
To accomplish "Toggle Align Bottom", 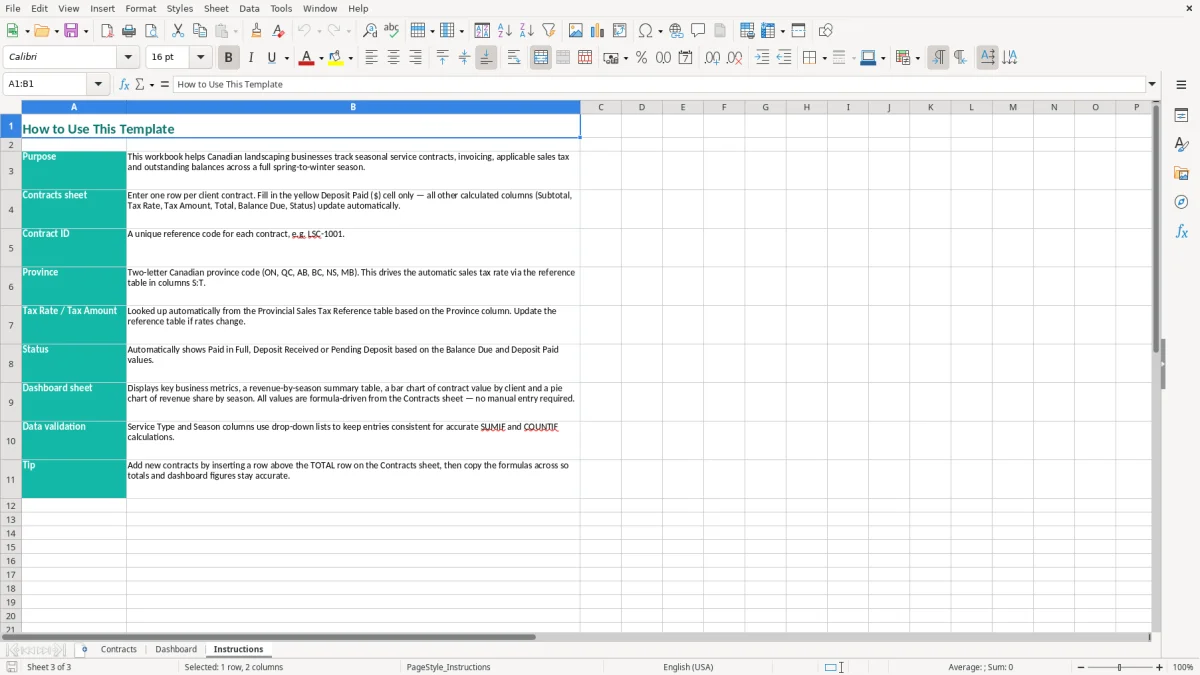I will tap(486, 58).
